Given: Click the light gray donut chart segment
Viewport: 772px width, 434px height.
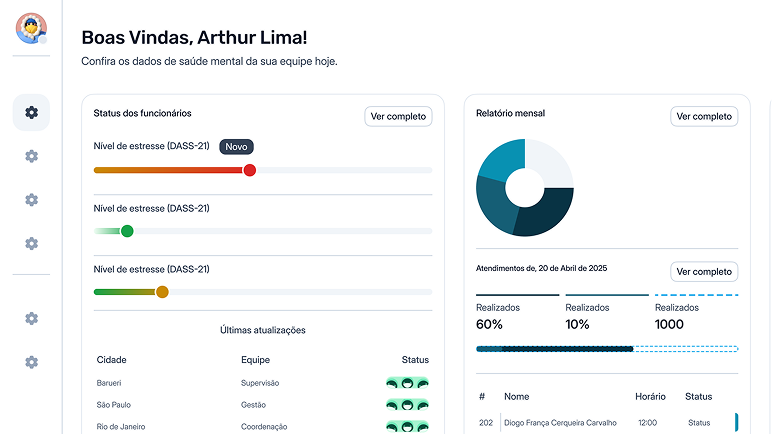Looking at the screenshot, I should (549, 163).
